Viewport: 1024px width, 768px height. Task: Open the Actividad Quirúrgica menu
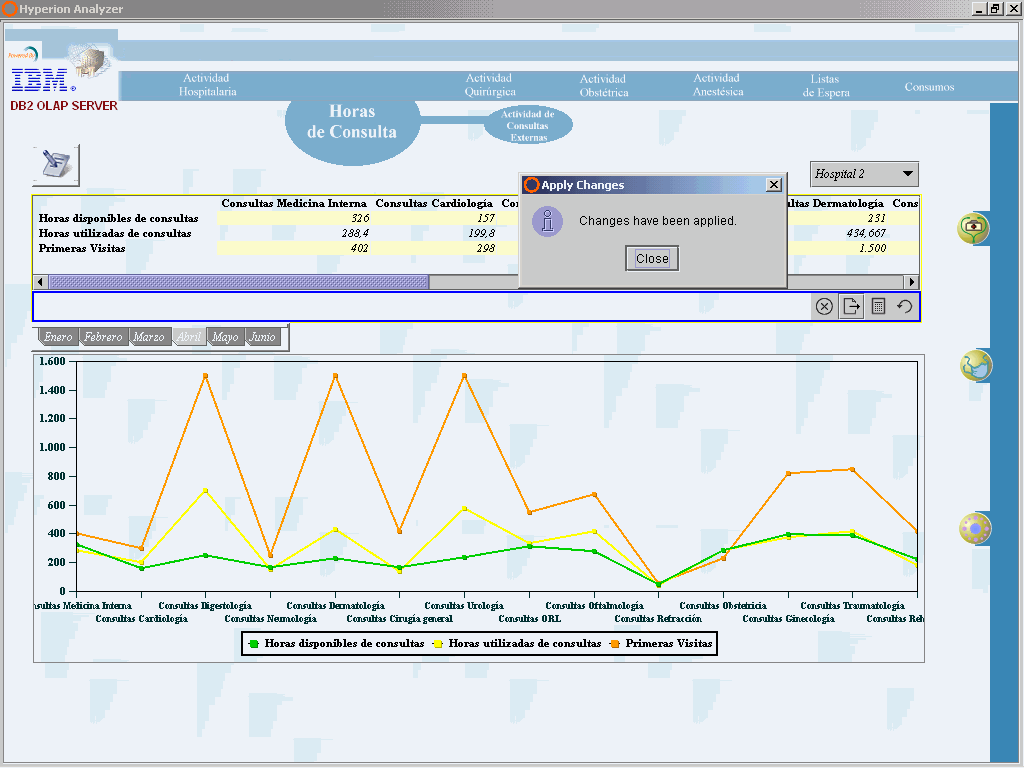pyautogui.click(x=489, y=85)
